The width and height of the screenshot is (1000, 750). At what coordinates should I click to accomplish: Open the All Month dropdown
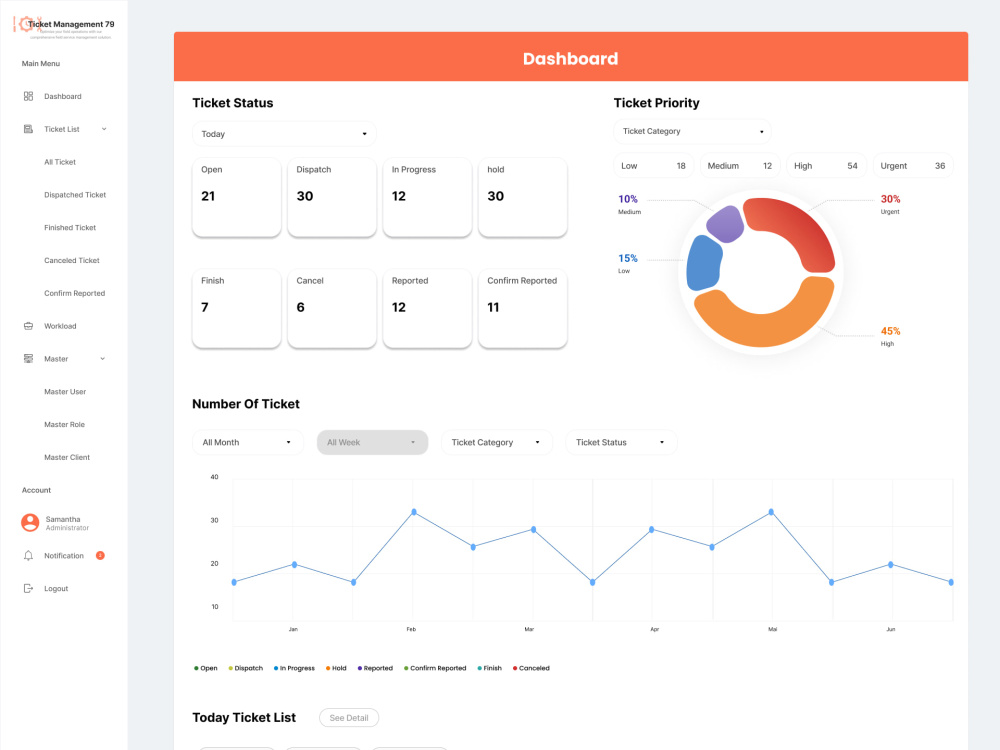[247, 442]
